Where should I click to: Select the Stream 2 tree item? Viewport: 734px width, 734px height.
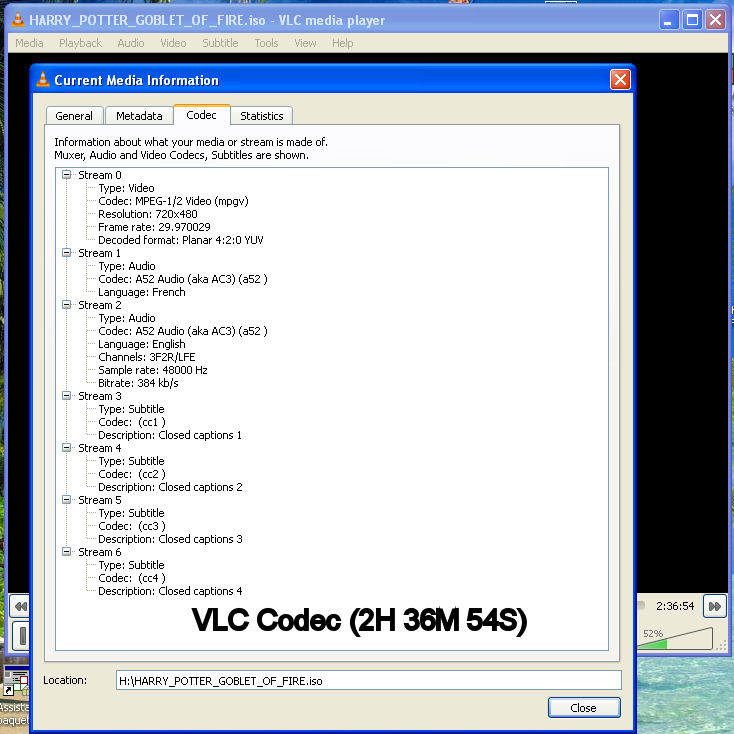click(x=100, y=305)
